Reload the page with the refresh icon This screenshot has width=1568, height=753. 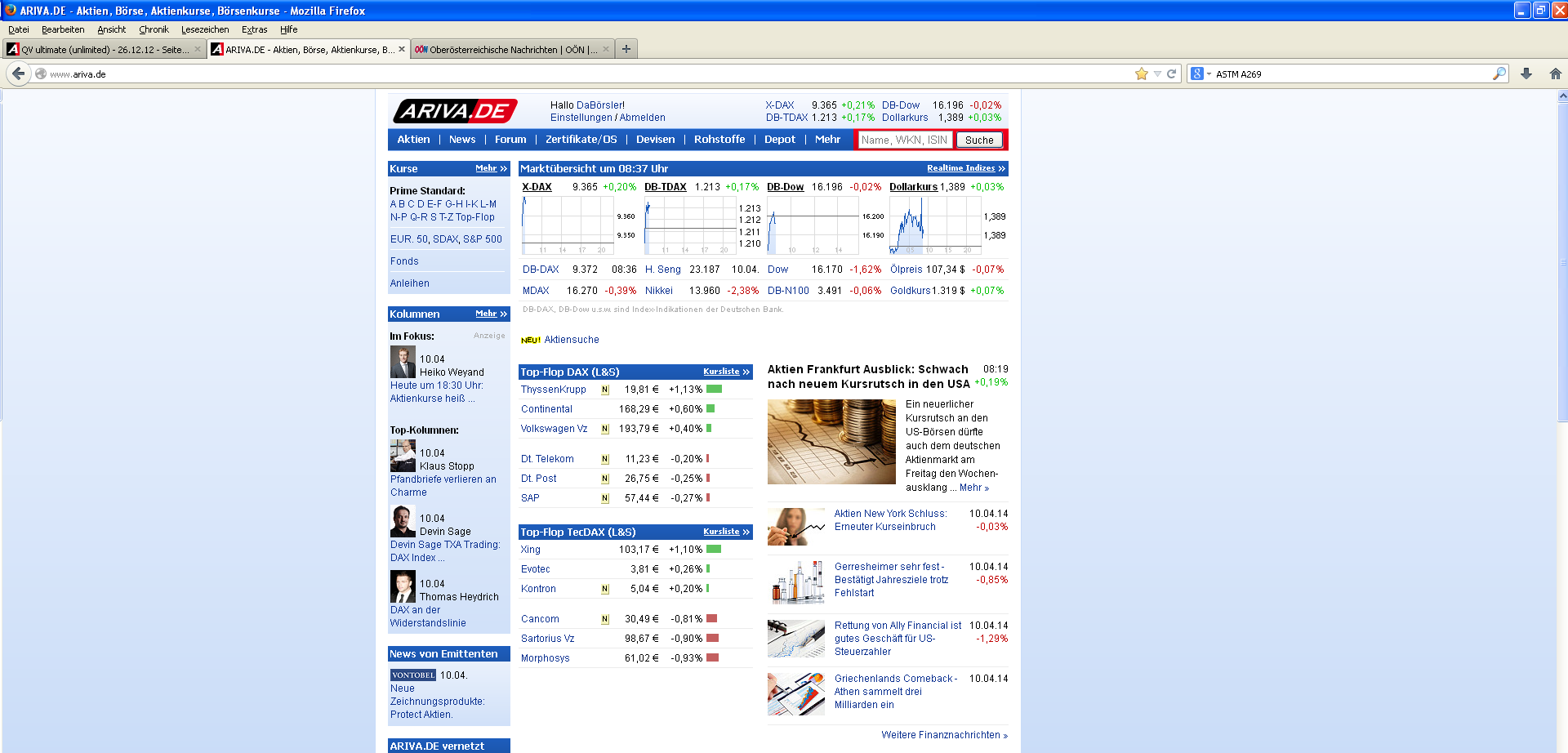click(1171, 74)
